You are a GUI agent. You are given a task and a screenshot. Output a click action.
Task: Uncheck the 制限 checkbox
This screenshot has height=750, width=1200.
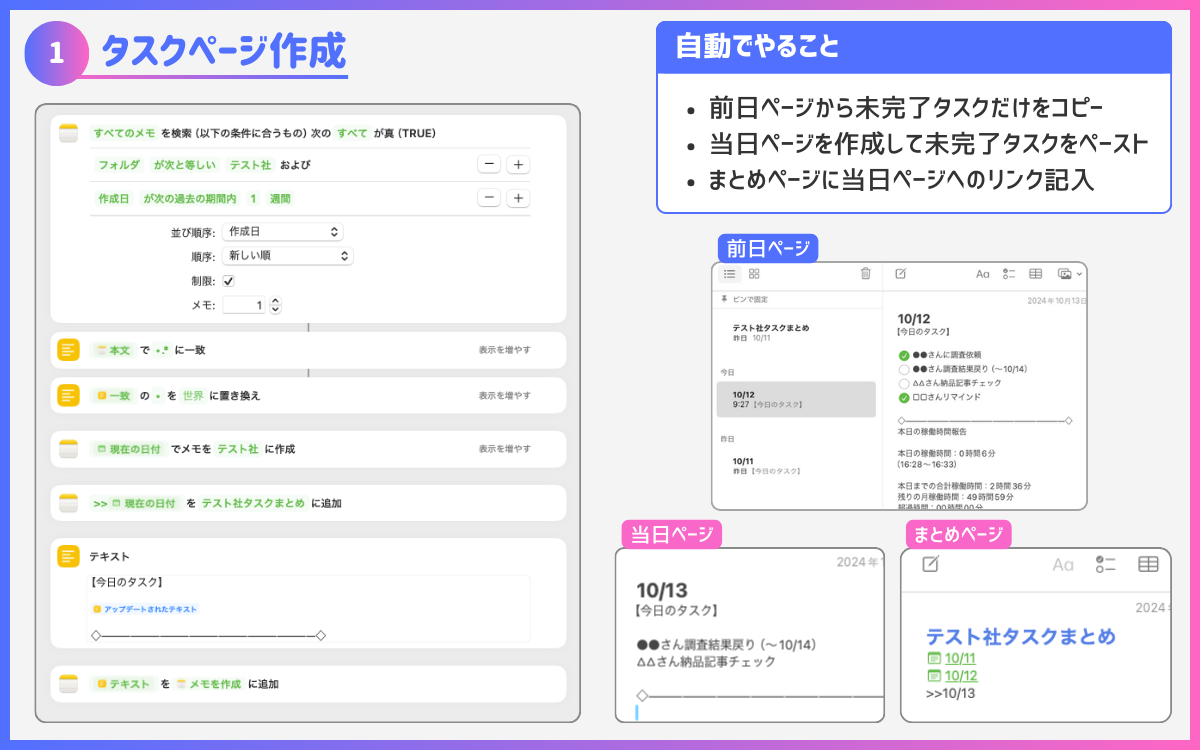pos(228,281)
